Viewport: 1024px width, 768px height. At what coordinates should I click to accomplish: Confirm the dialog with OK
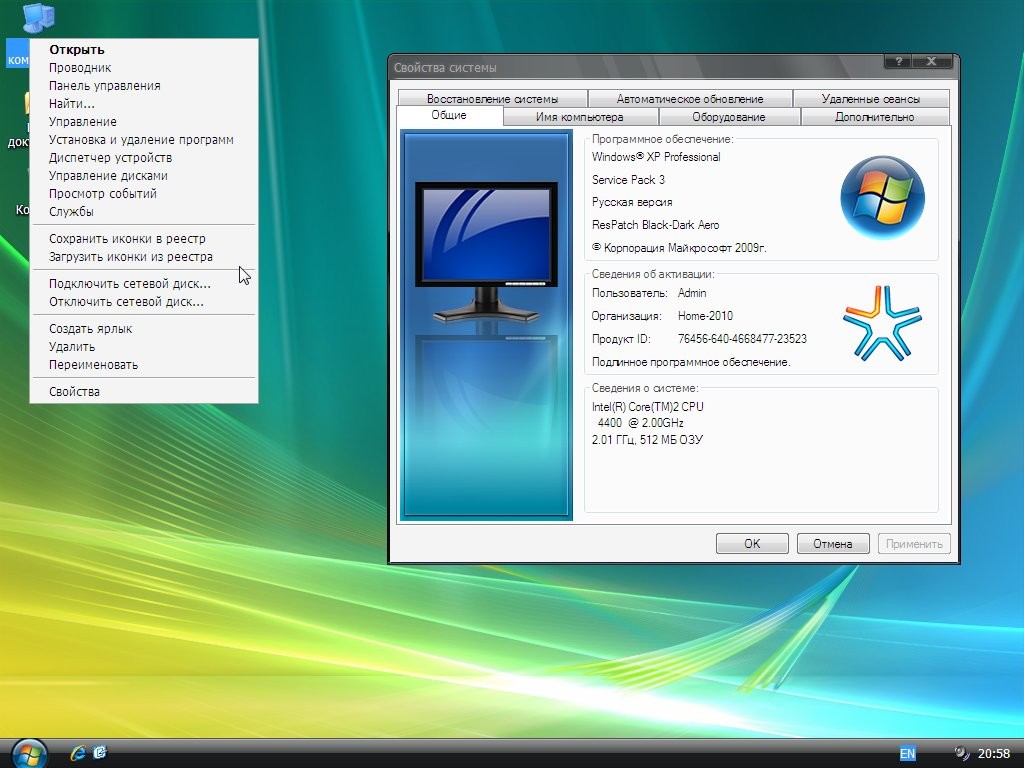pyautogui.click(x=752, y=543)
